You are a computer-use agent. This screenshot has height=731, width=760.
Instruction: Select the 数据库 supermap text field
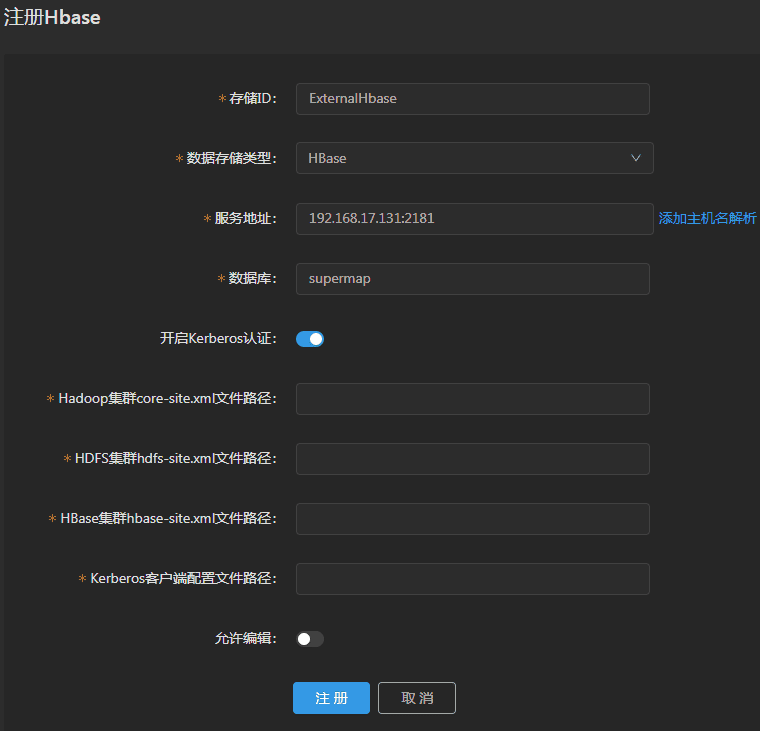(x=472, y=279)
